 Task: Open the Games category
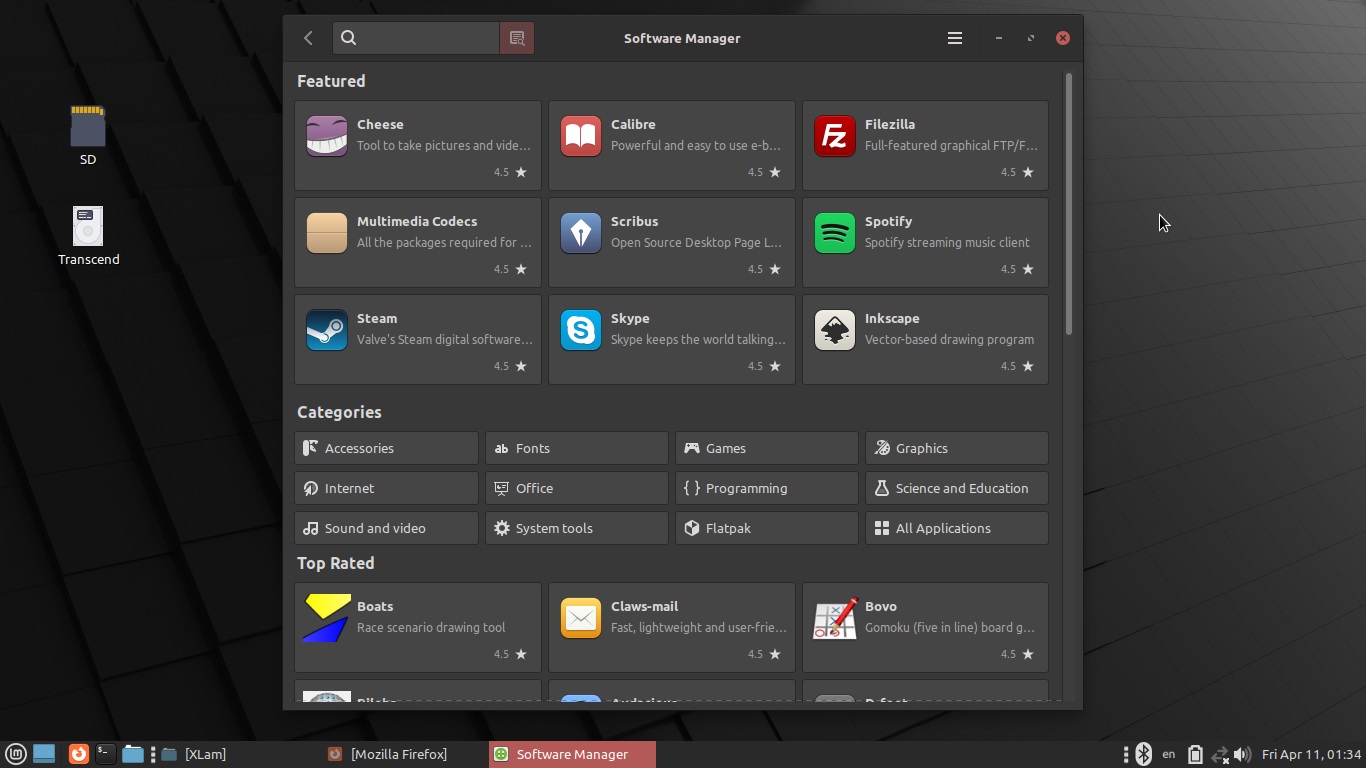(766, 448)
